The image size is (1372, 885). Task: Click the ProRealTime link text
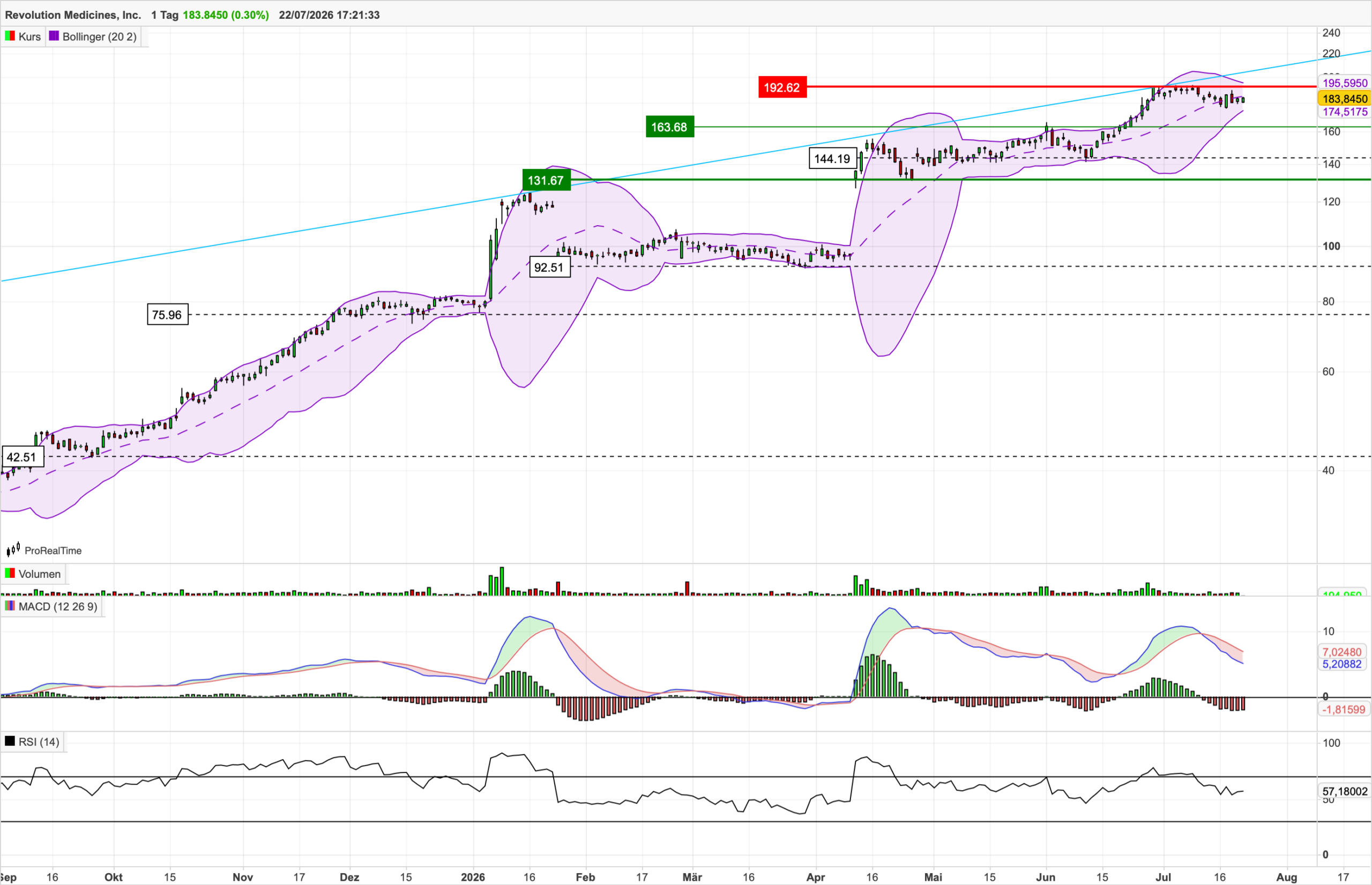click(53, 551)
